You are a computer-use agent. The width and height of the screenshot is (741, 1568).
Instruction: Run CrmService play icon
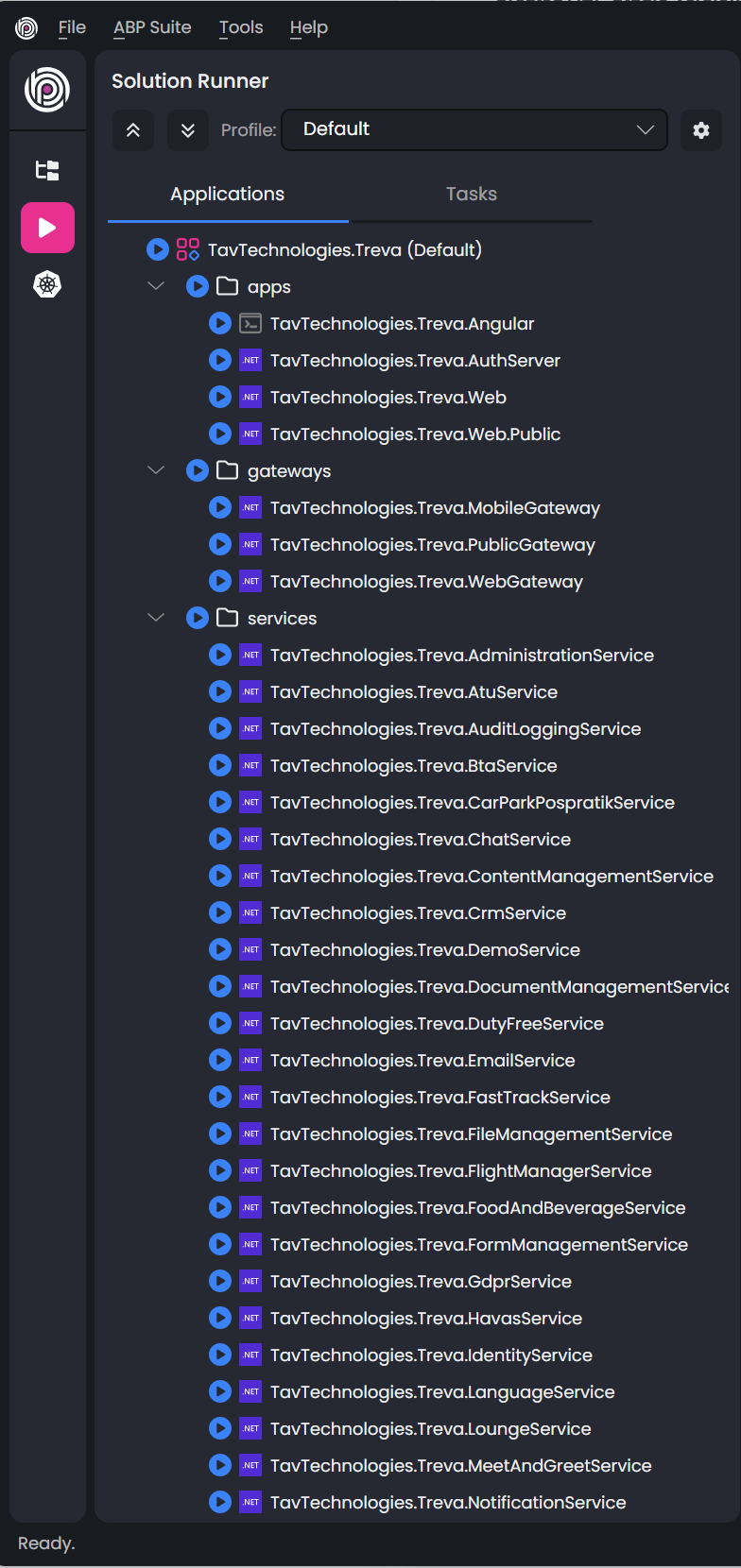220,912
